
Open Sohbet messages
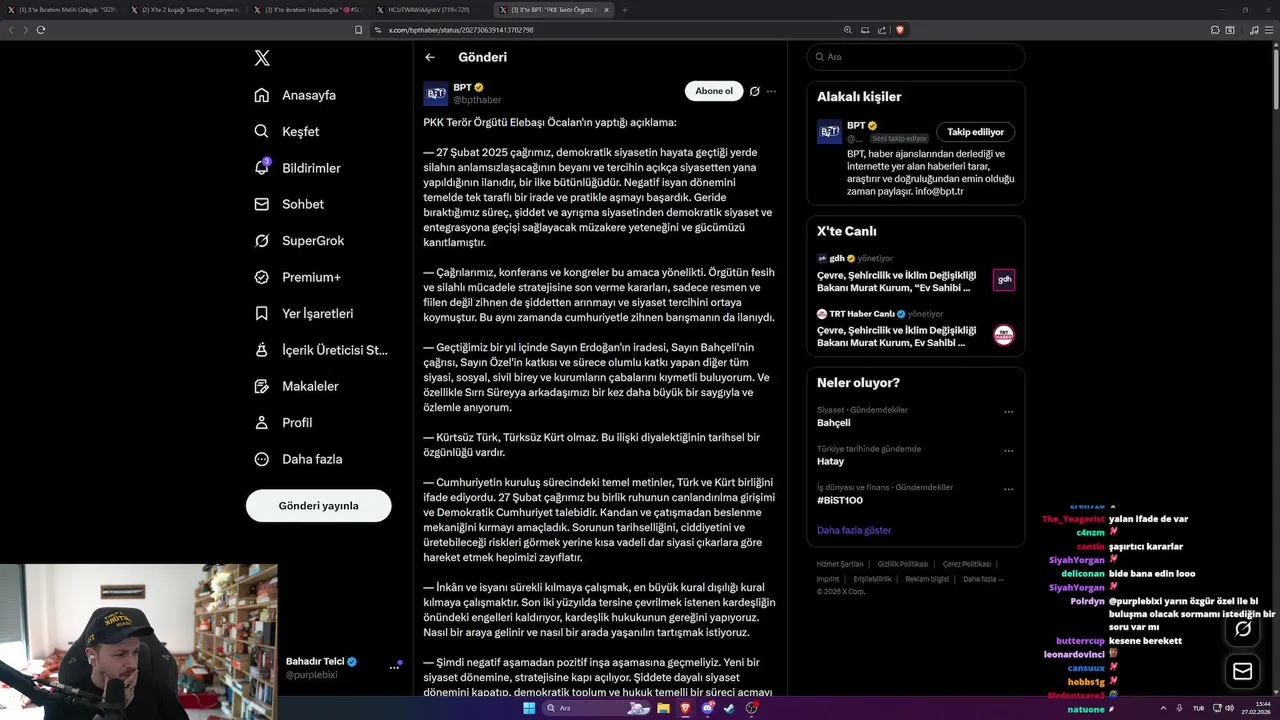(289, 204)
